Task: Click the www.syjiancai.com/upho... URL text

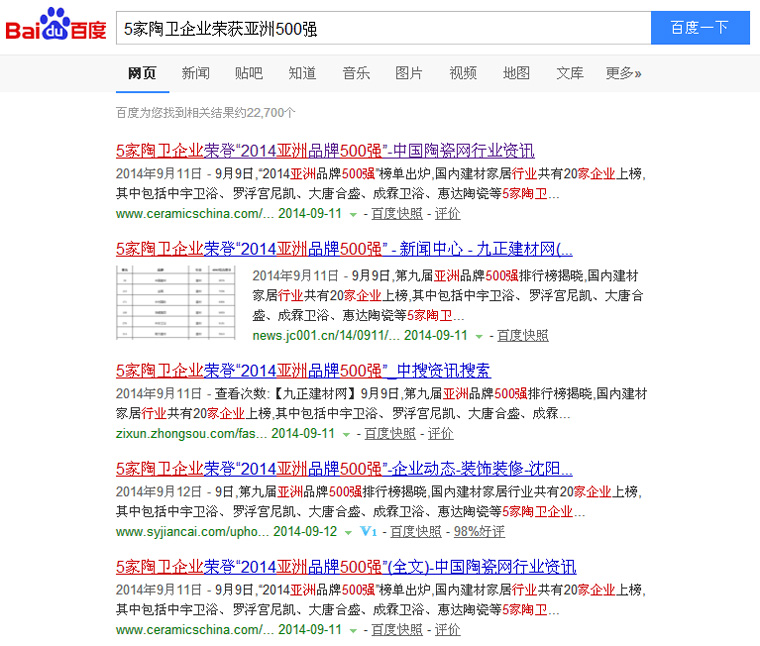Action: pos(192,532)
